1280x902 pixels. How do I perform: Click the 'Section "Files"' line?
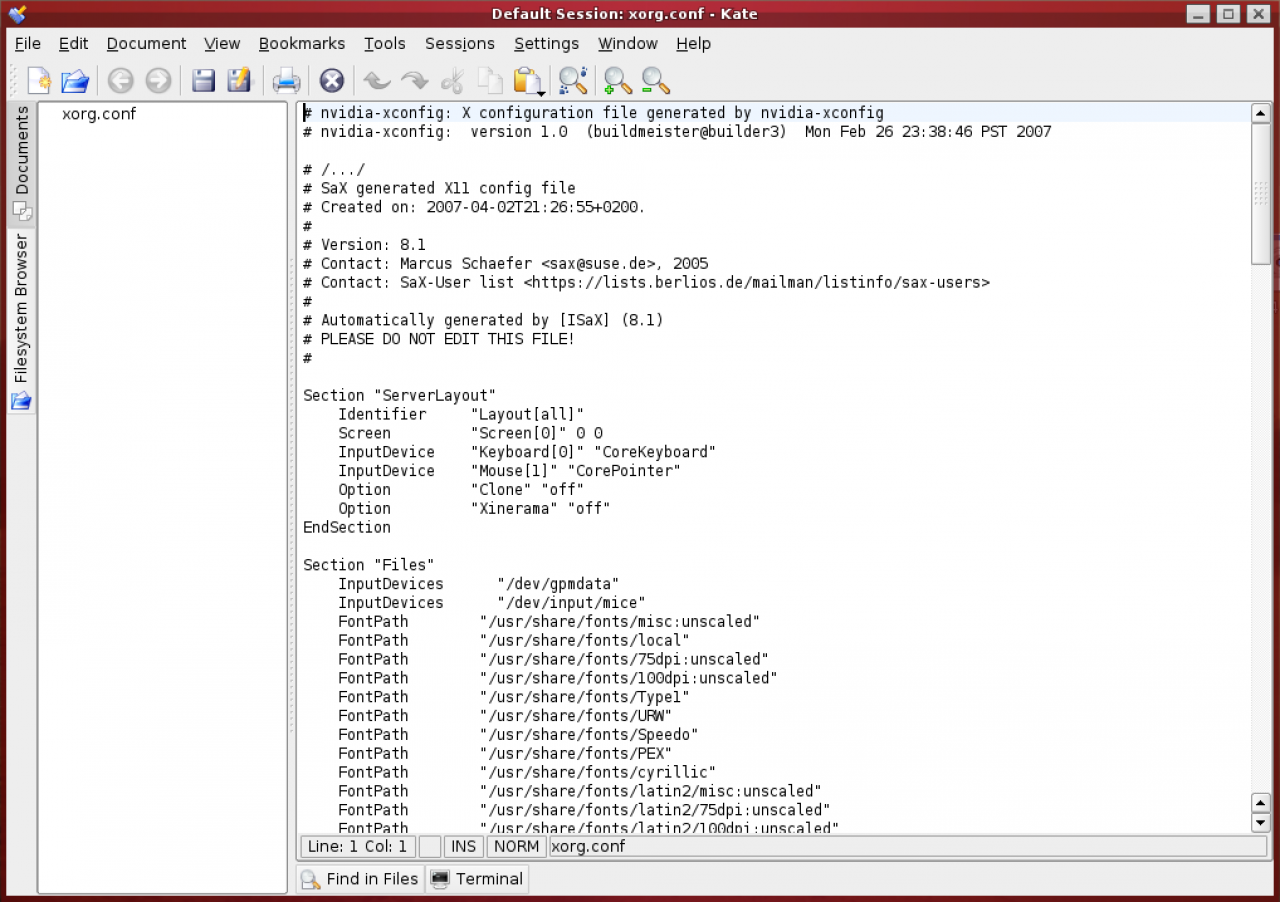369,565
